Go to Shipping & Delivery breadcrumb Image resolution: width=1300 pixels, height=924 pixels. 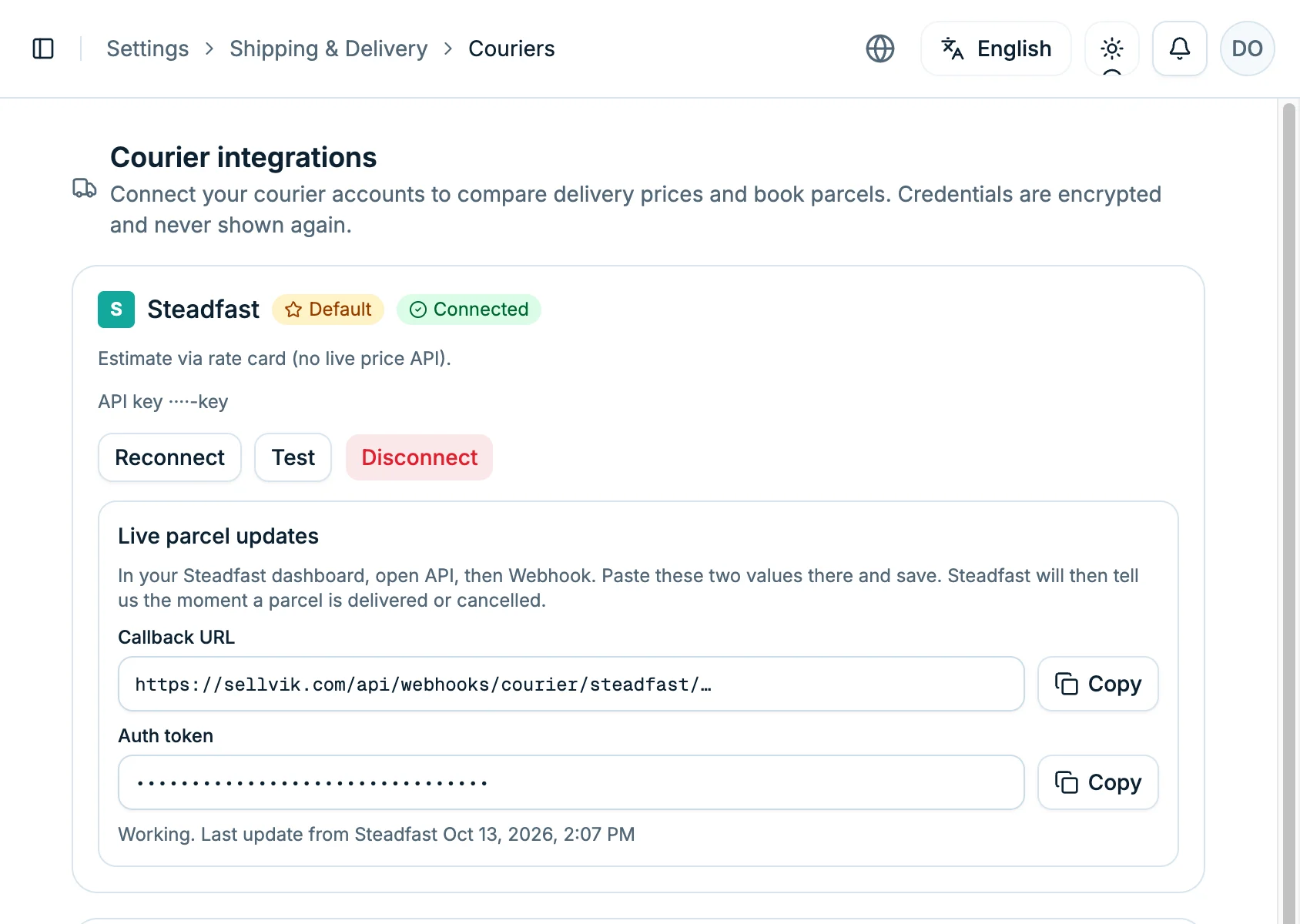point(328,49)
